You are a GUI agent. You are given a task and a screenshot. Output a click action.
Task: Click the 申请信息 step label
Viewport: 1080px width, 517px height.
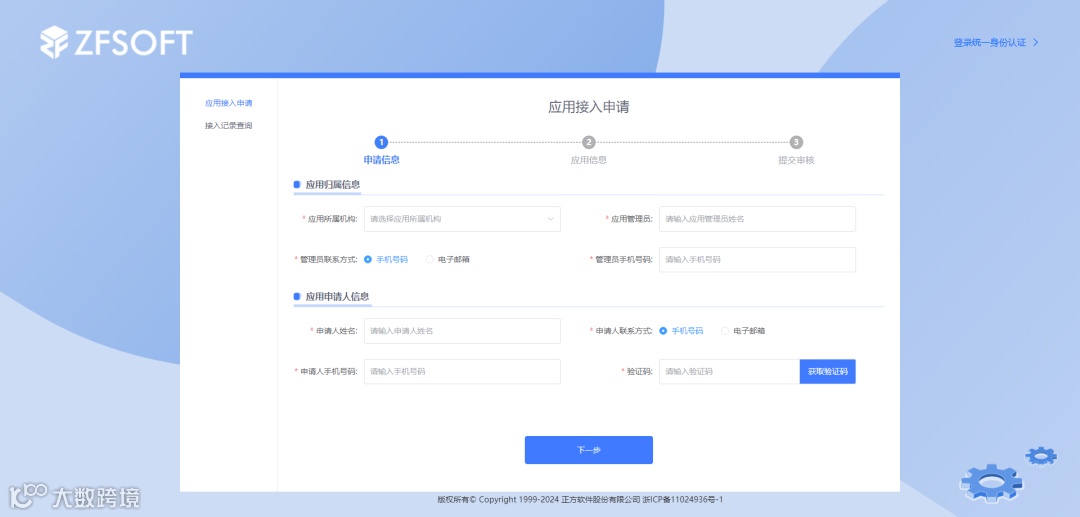pyautogui.click(x=382, y=160)
